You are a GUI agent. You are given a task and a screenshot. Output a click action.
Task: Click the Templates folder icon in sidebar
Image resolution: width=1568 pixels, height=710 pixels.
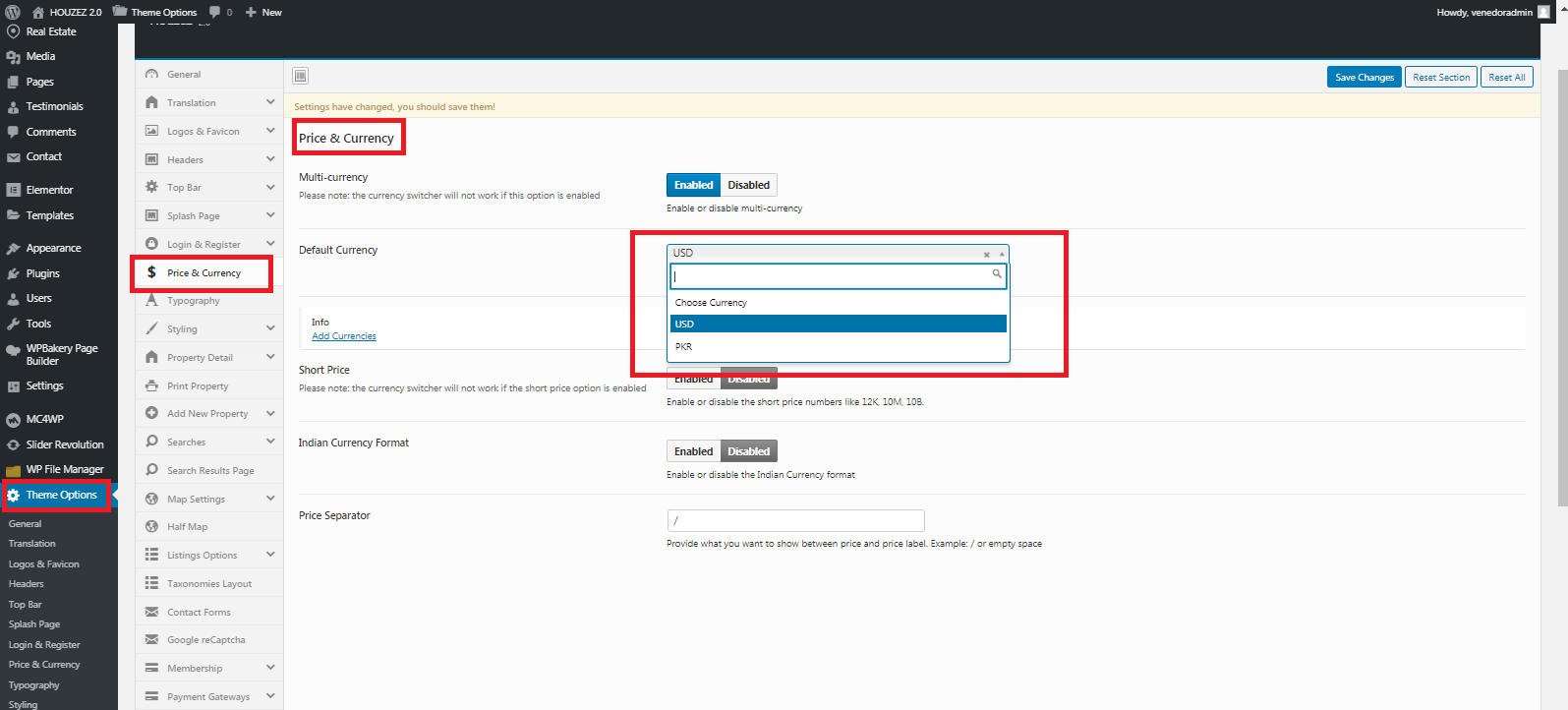pos(13,215)
